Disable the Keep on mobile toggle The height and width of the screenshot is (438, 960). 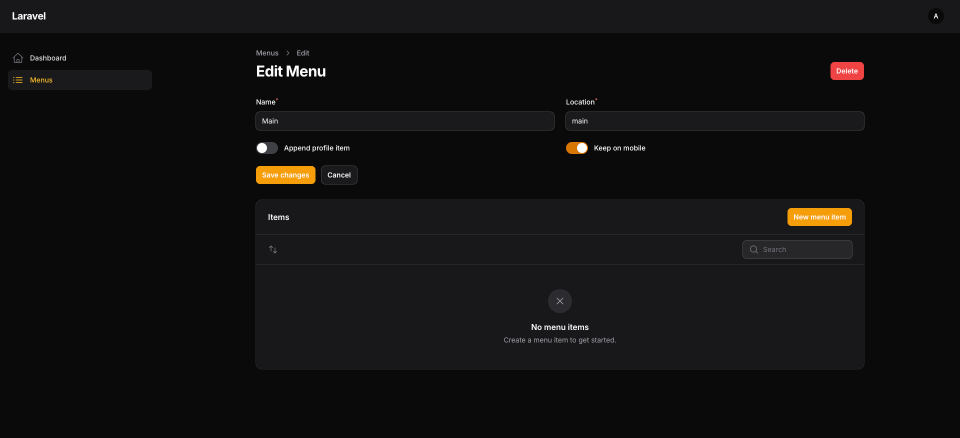coord(577,148)
